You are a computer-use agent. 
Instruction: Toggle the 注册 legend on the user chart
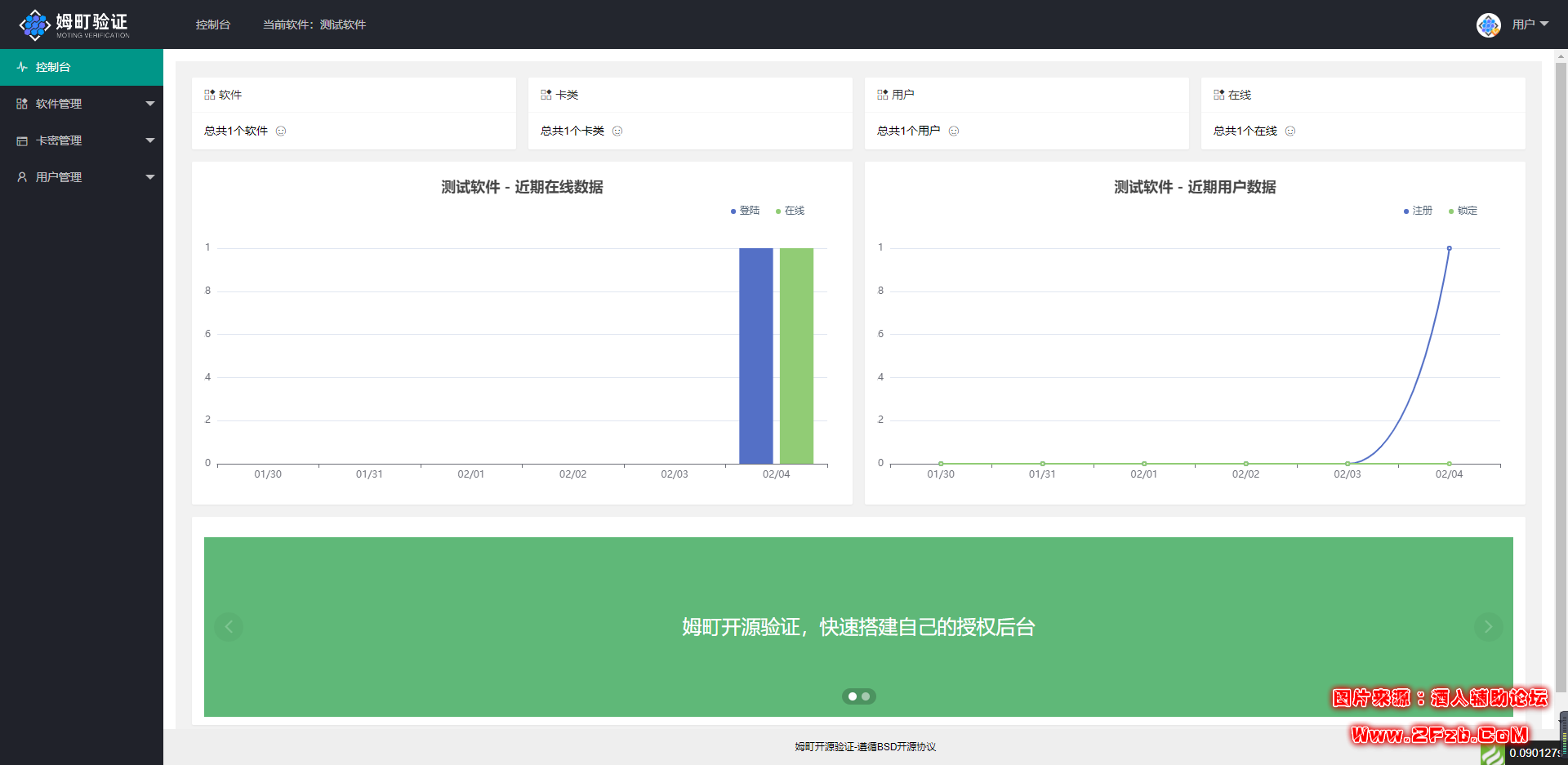coord(1418,211)
